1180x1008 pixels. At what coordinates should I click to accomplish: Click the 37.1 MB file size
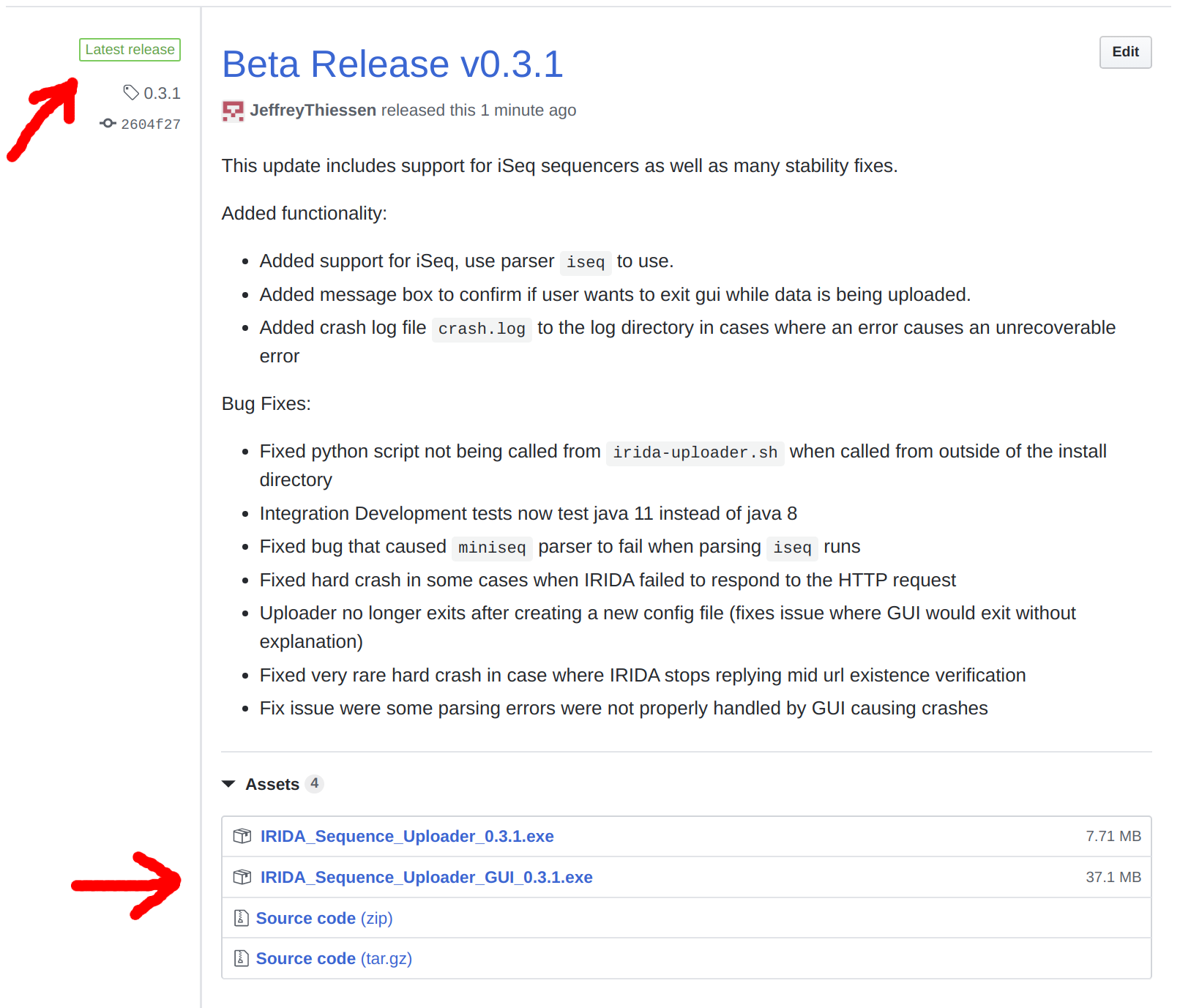pyautogui.click(x=1113, y=877)
